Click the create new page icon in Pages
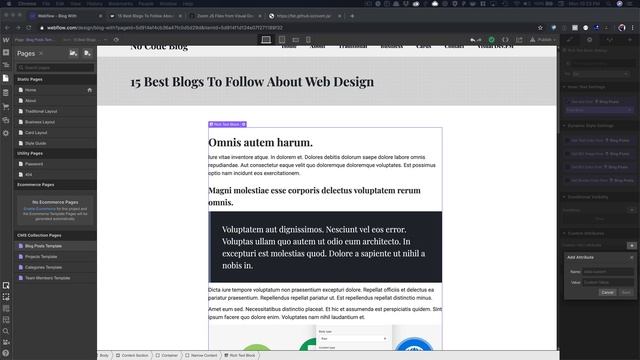This screenshot has height=360, width=640. click(87, 53)
